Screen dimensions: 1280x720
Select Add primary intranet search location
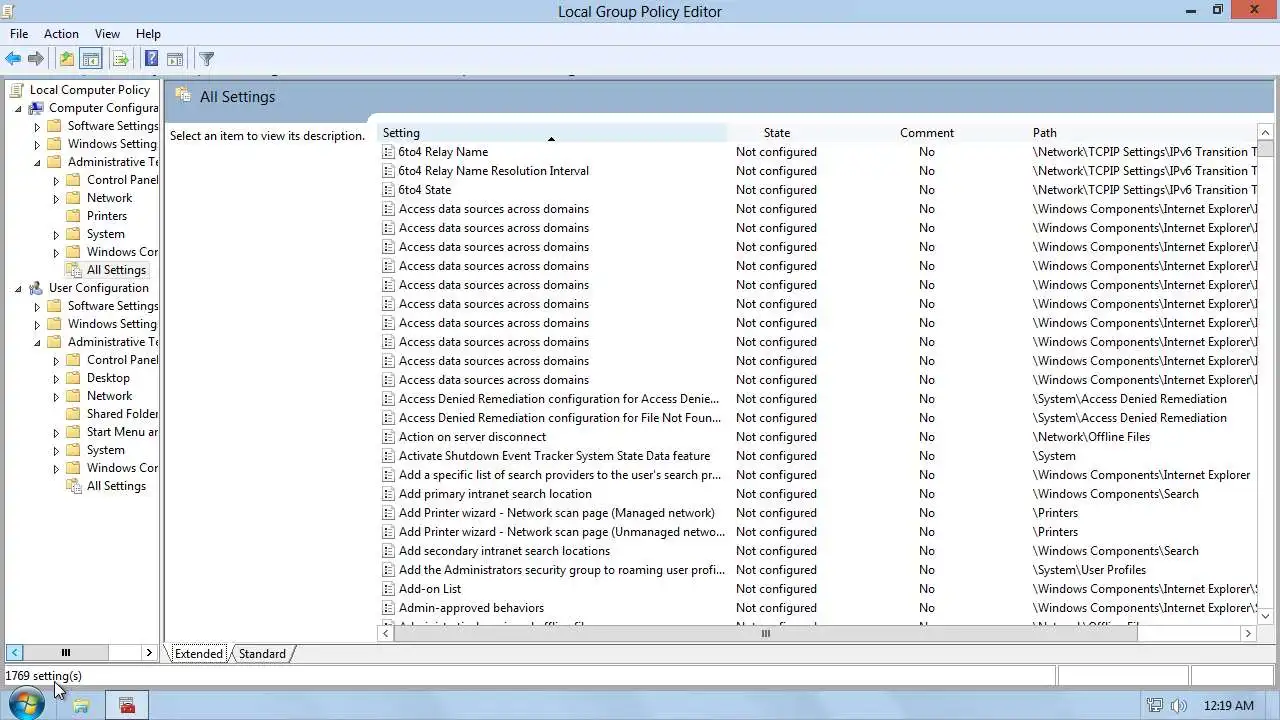tap(495, 494)
